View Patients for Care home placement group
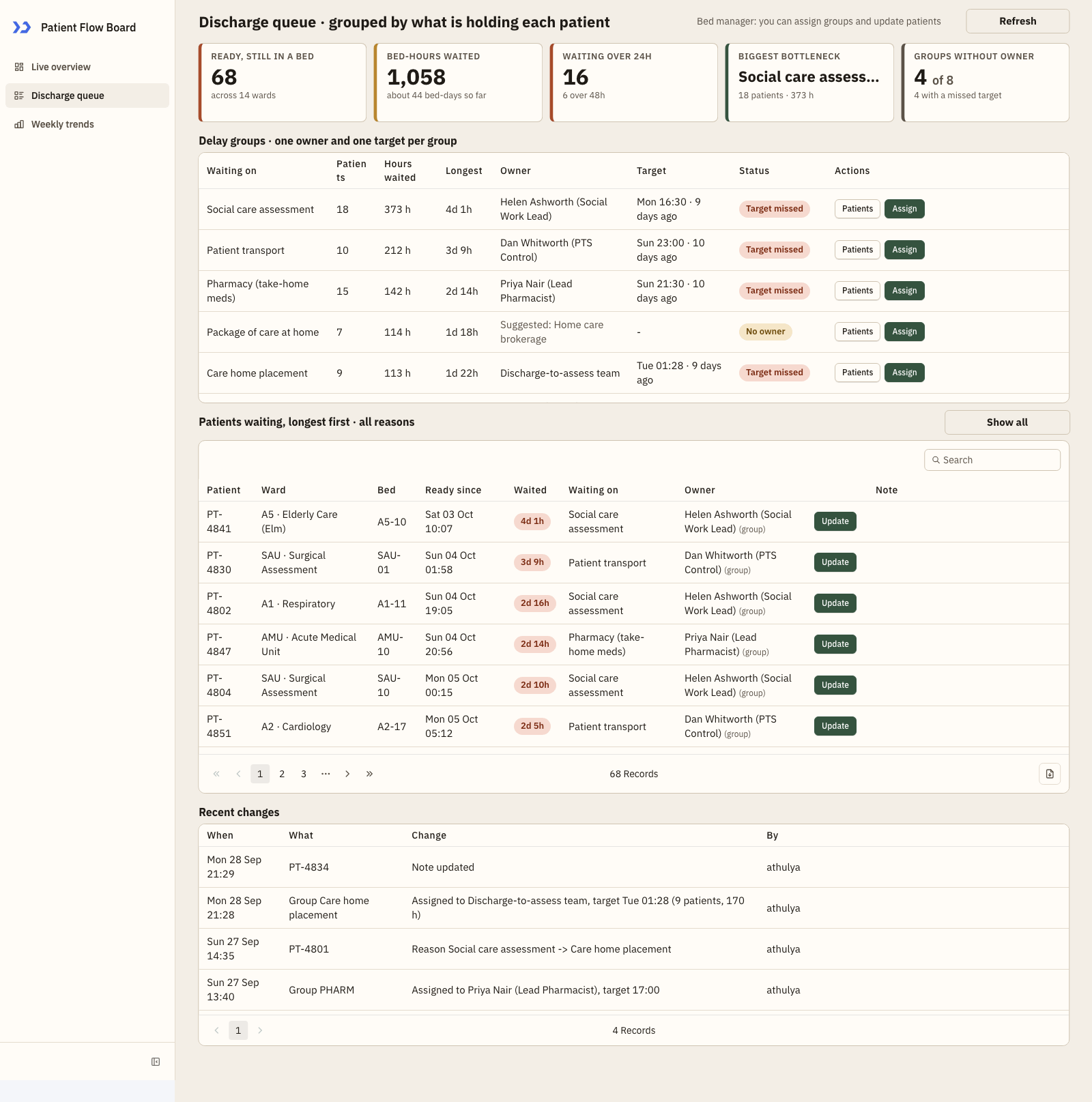The height and width of the screenshot is (1102, 1092). click(x=857, y=373)
